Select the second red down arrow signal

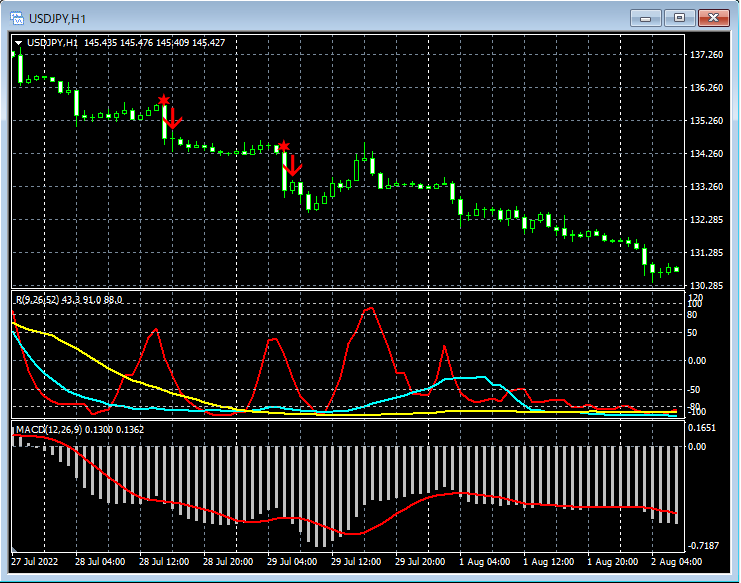pos(293,166)
